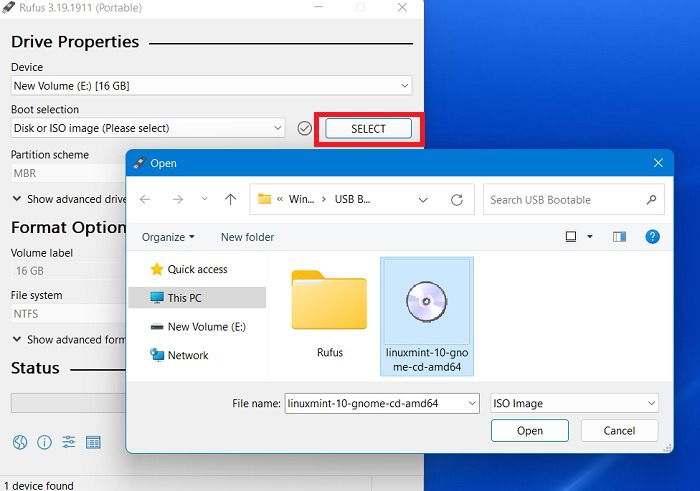Viewport: 700px width, 491px height.
Task: Go up one folder level arrow
Action: [x=230, y=199]
